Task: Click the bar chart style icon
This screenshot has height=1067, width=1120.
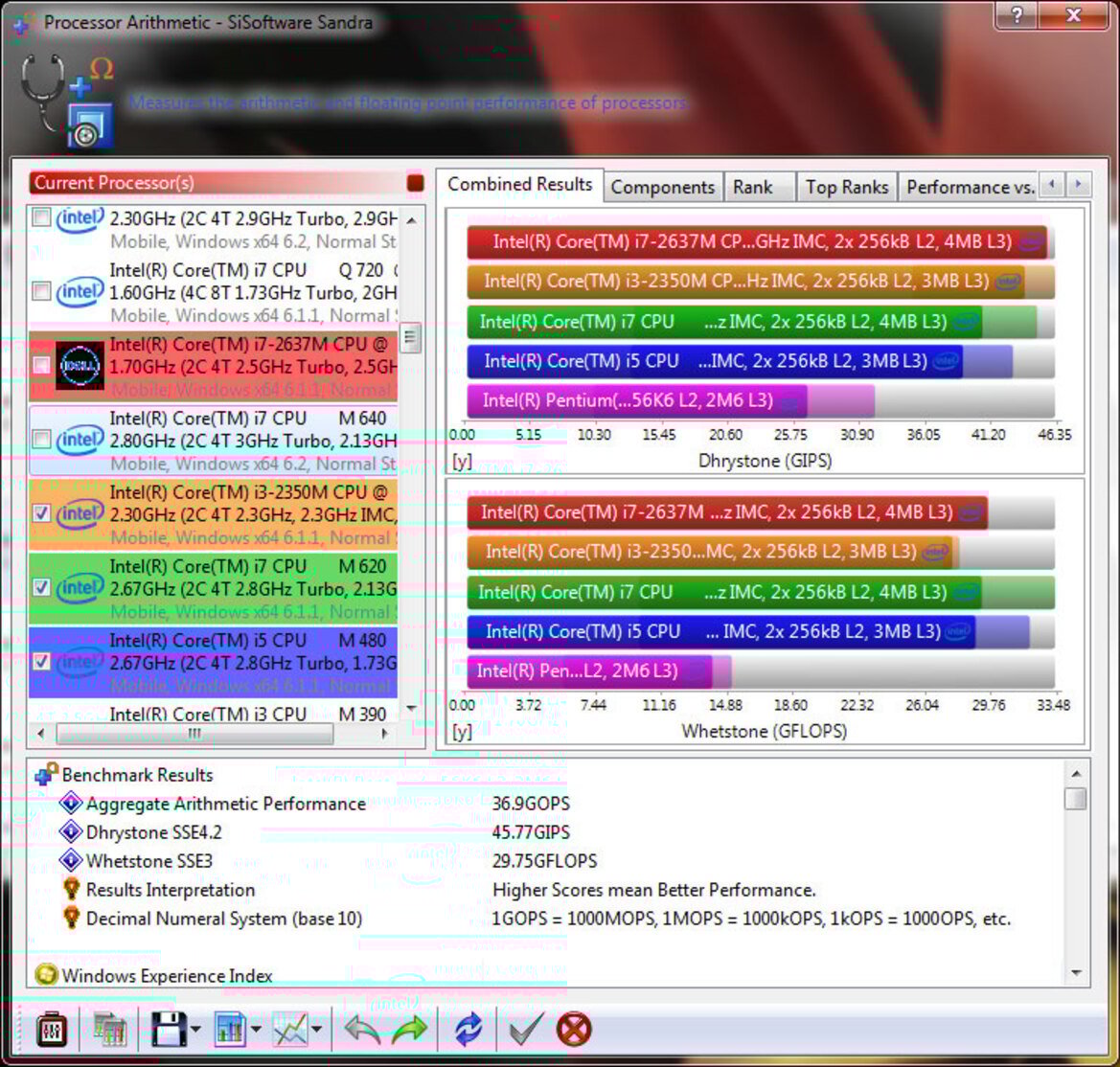Action: click(230, 1029)
